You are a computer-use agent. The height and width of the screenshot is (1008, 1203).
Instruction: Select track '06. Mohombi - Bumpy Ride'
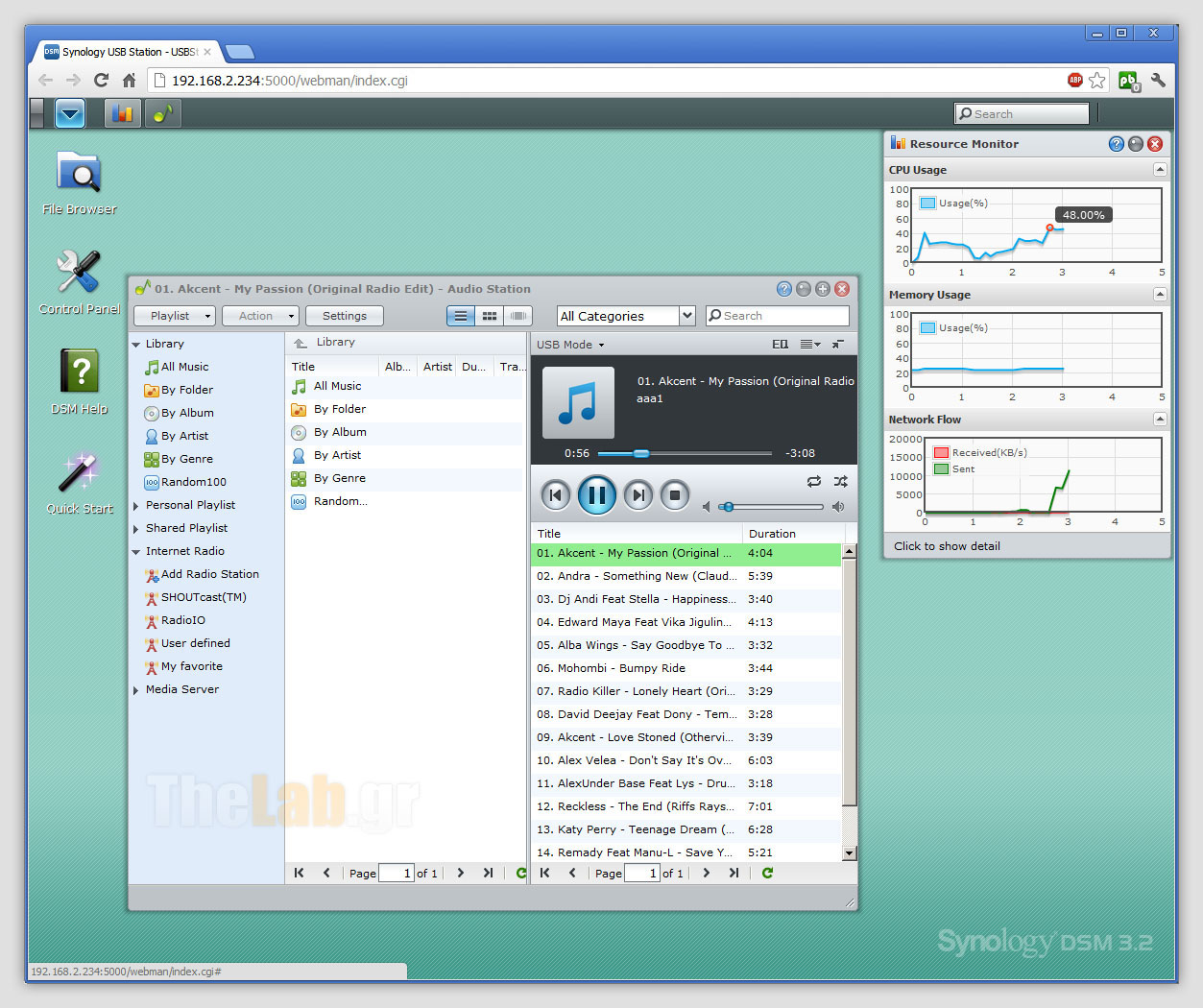tap(686, 668)
